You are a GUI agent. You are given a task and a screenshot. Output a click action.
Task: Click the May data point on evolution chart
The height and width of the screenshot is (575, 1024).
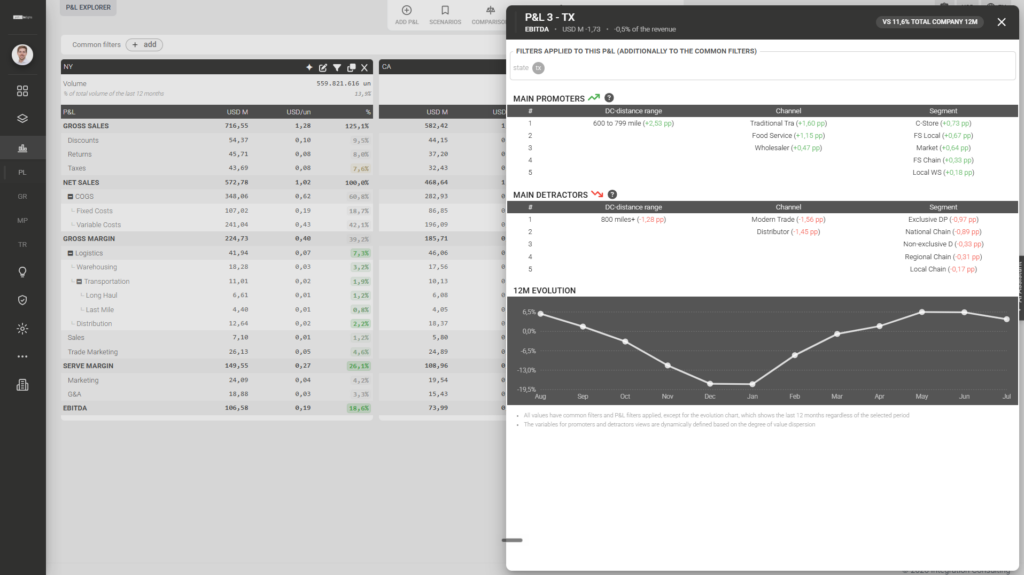921,312
